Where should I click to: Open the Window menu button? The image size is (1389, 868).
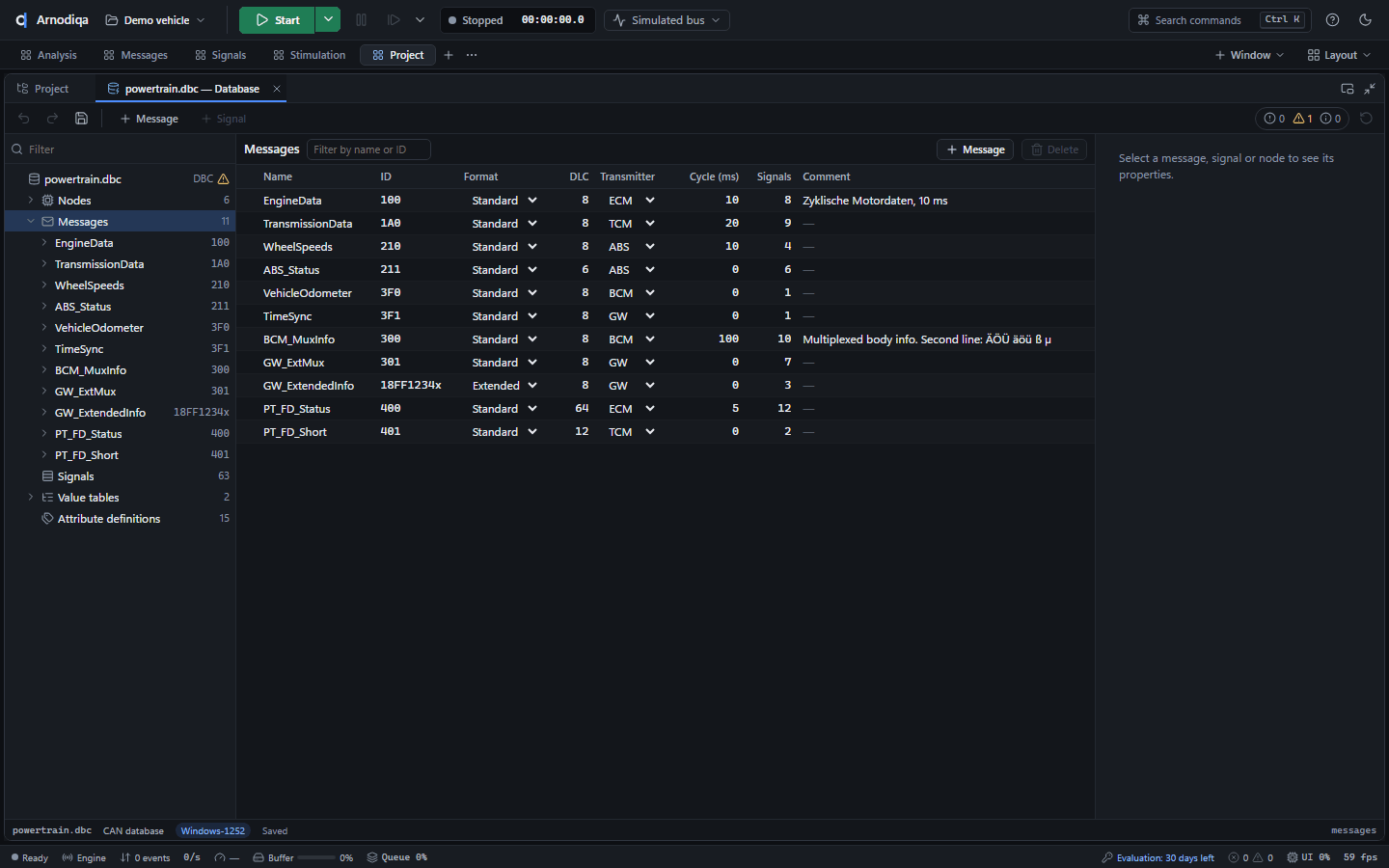[1249, 55]
